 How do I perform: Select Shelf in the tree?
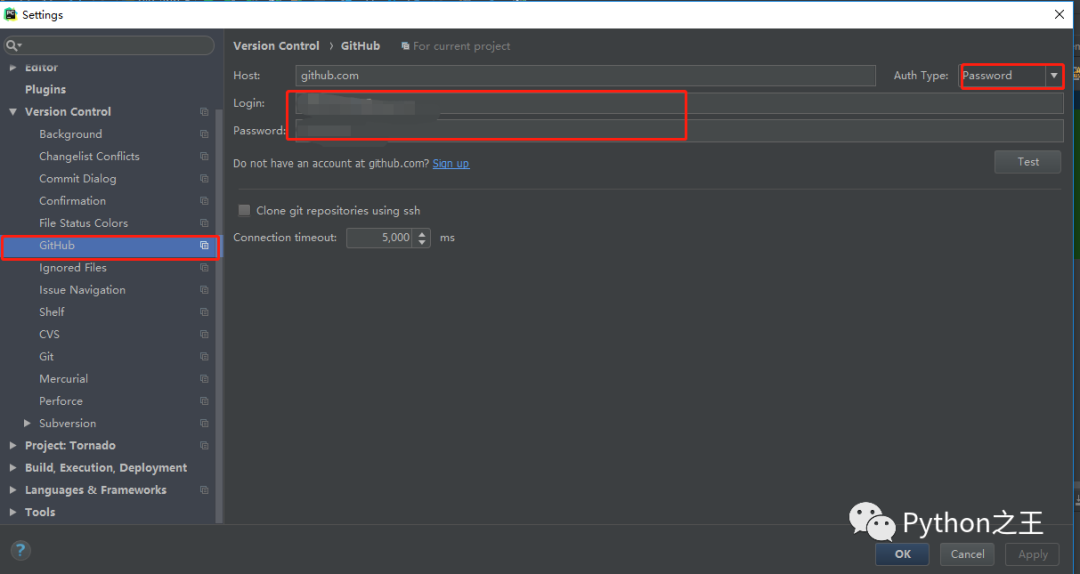[x=52, y=312]
